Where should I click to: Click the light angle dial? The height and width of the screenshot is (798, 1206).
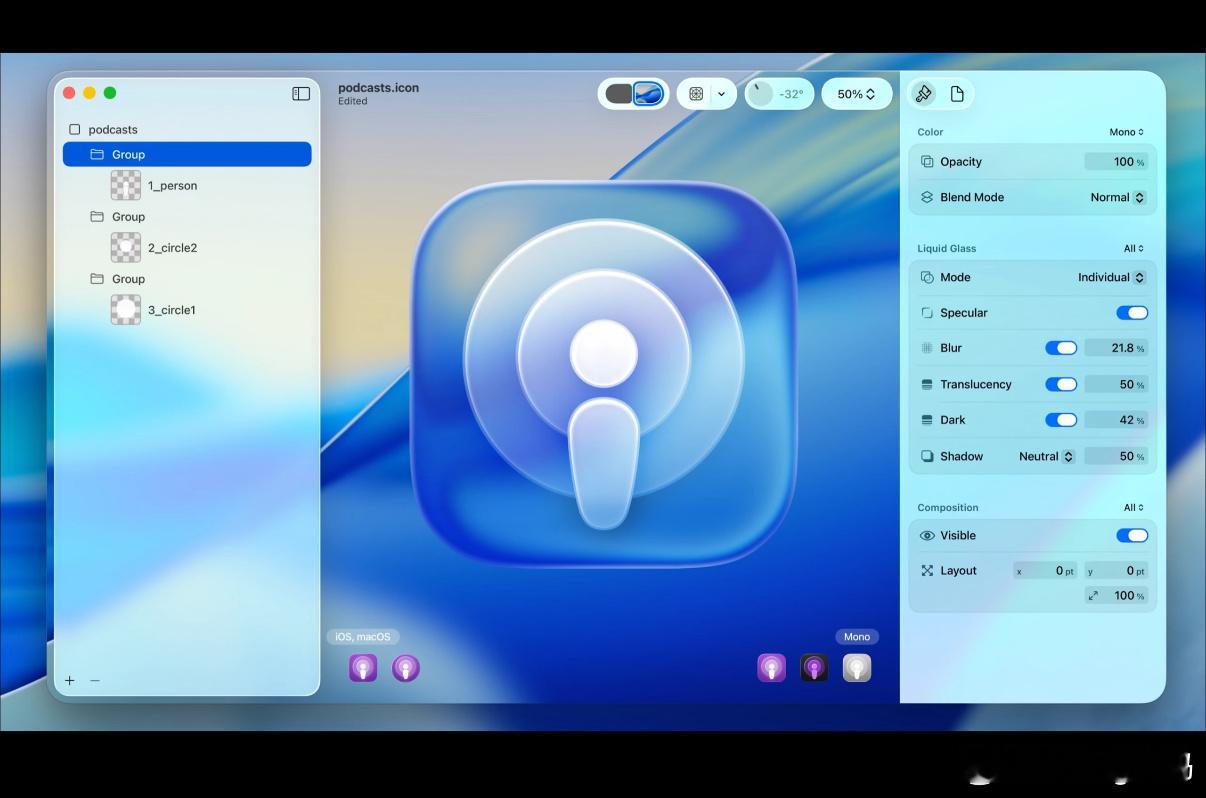pyautogui.click(x=763, y=94)
